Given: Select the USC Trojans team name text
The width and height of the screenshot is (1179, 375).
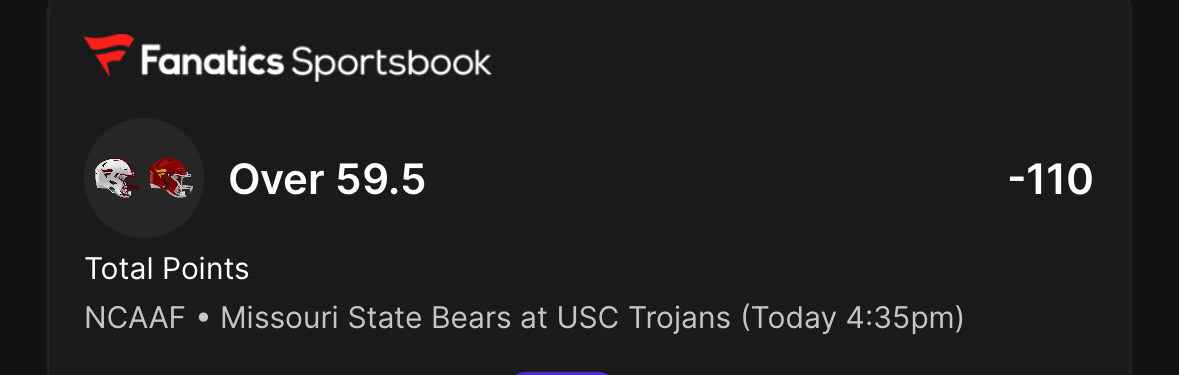Looking at the screenshot, I should [644, 319].
